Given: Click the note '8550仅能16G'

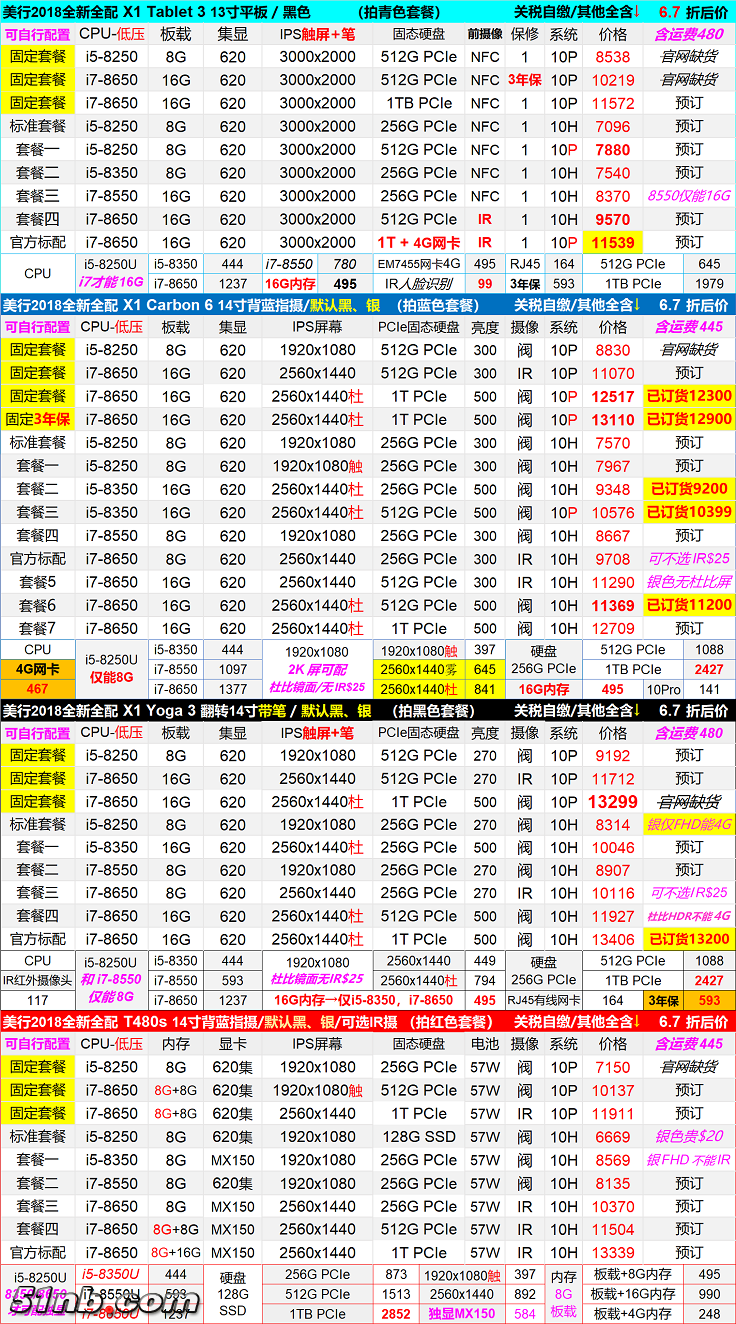Looking at the screenshot, I should [x=689, y=196].
